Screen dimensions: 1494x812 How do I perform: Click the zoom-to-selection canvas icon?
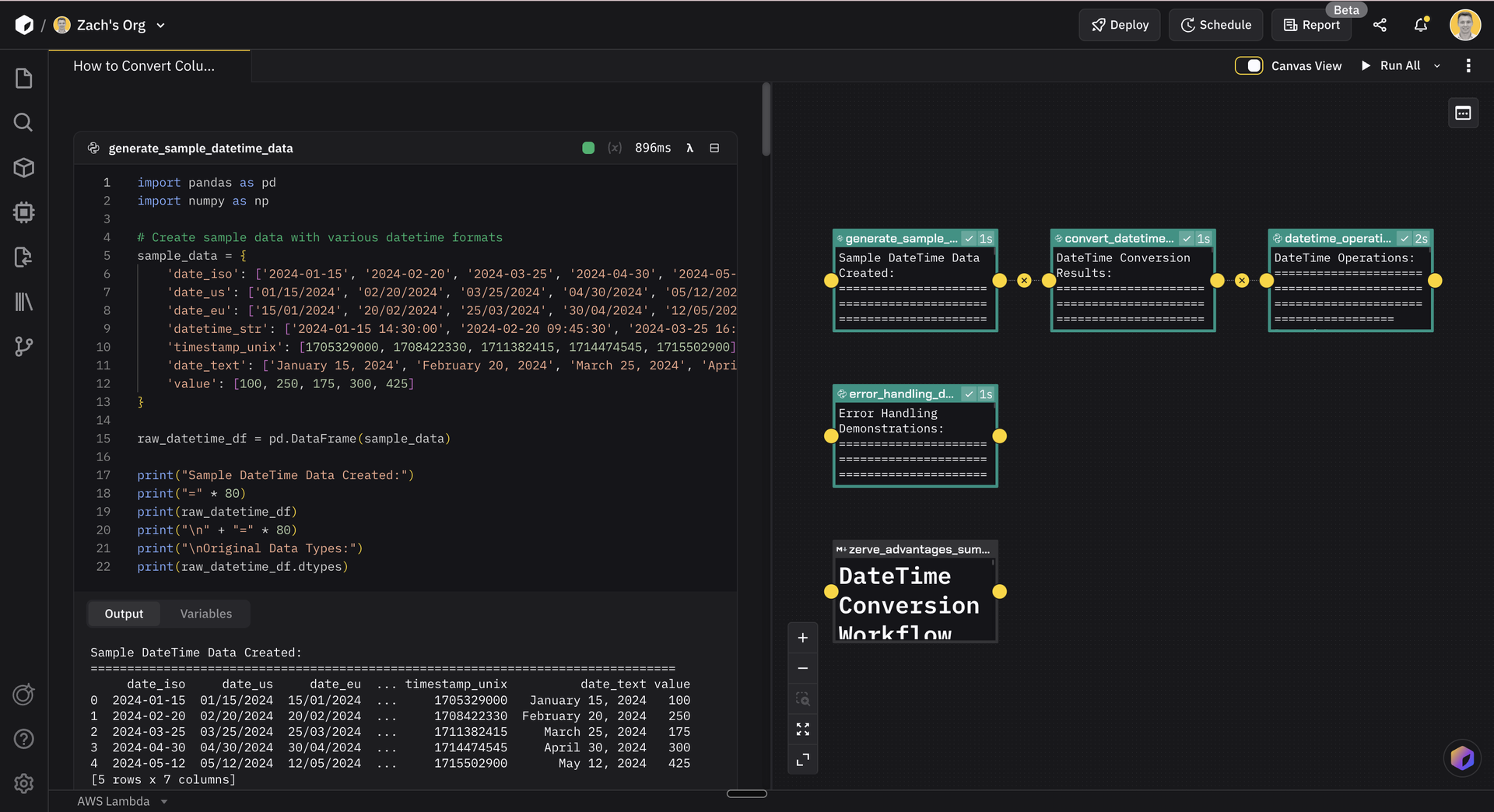pyautogui.click(x=803, y=698)
